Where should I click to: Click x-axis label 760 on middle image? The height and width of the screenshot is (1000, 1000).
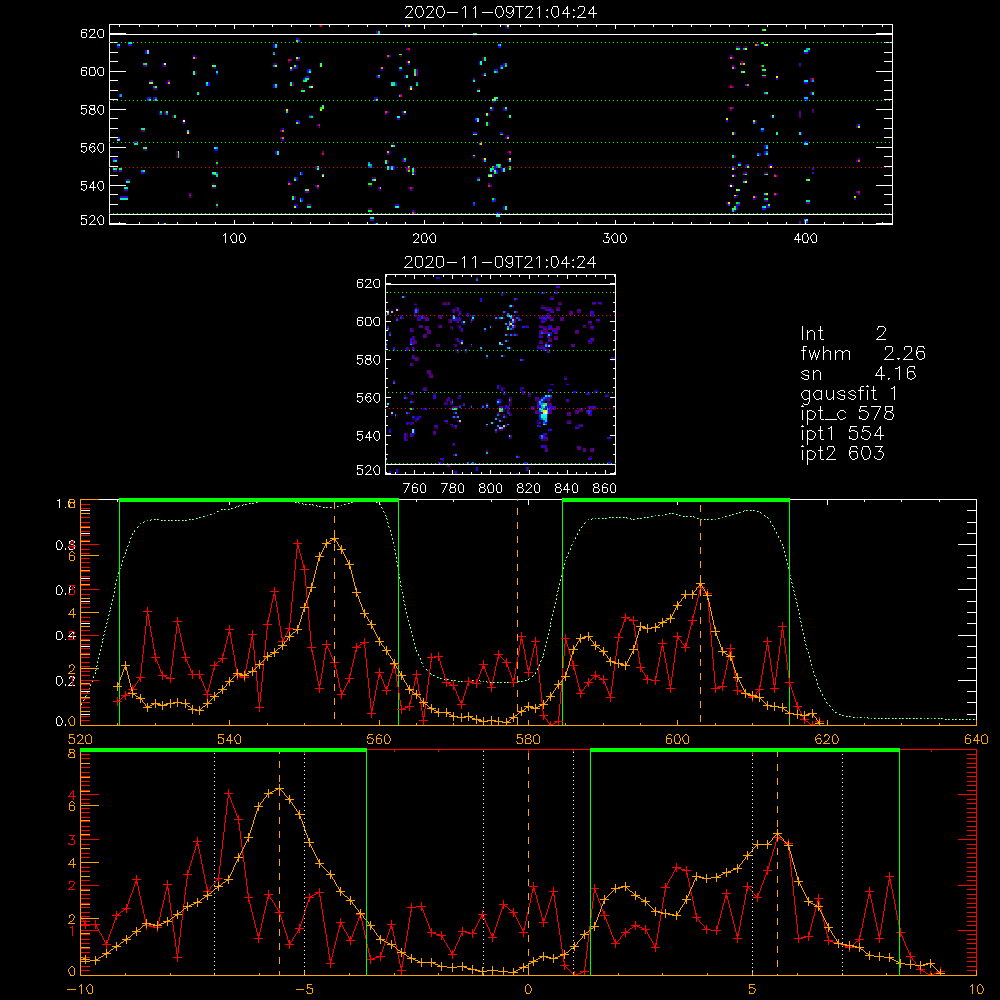415,489
